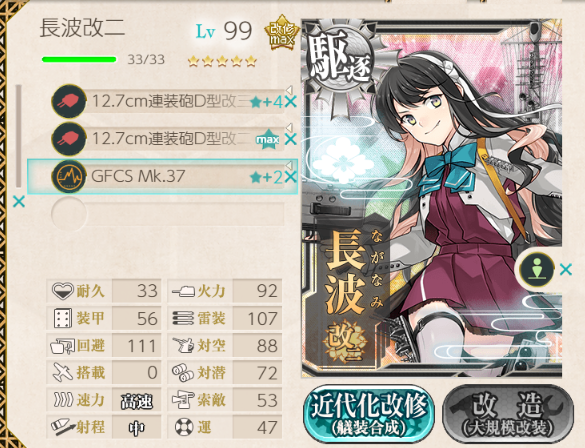
Task: Expand arrow above GFCS Mk.37 slot
Action: 288,165
